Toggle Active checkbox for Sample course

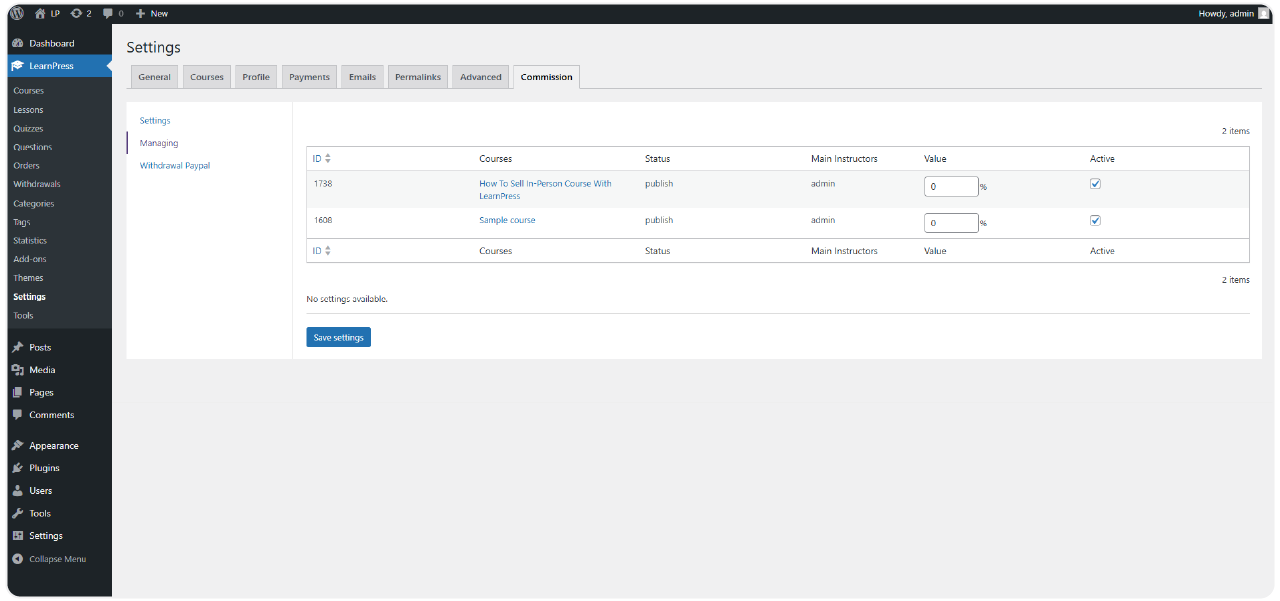pos(1095,220)
